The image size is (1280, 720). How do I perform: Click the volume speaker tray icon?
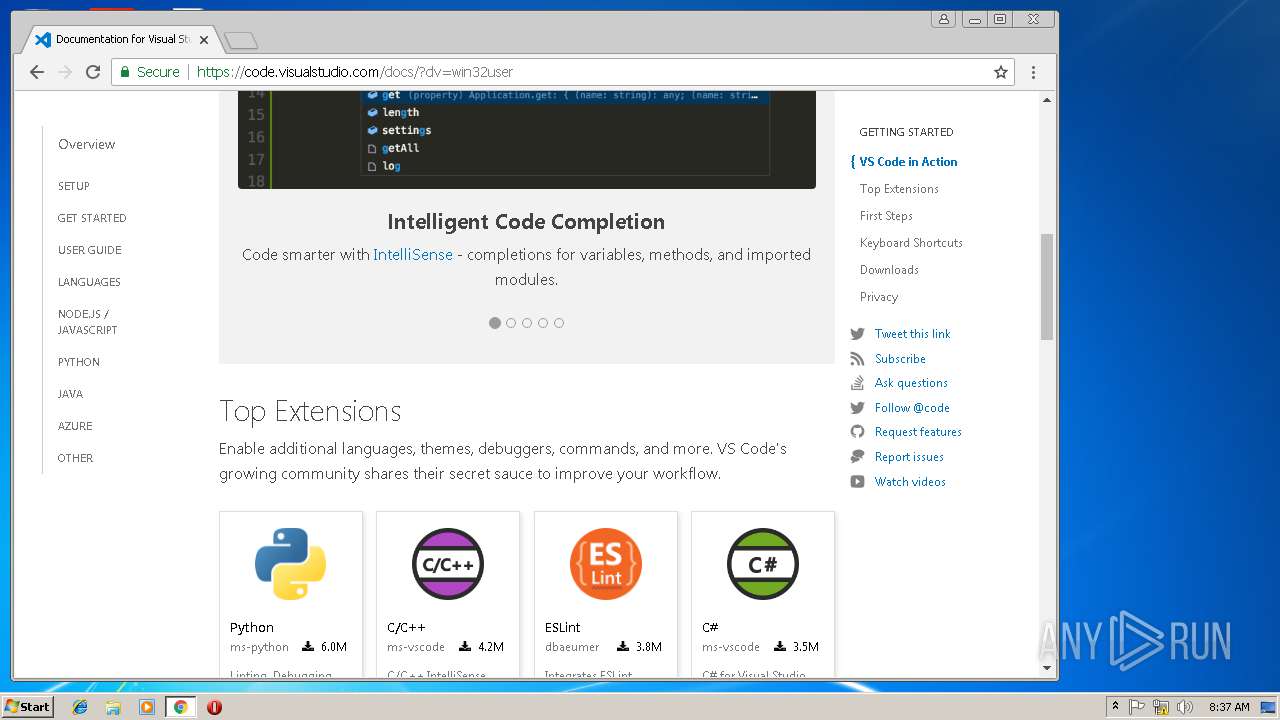[1184, 707]
